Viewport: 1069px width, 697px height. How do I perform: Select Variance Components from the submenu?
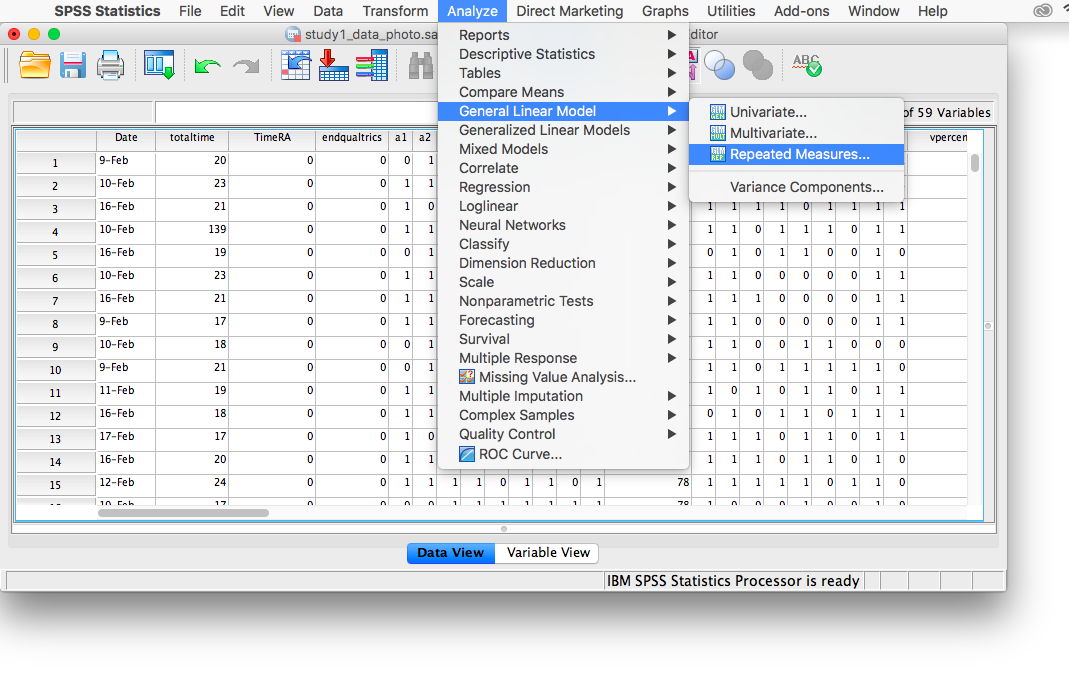click(x=796, y=187)
